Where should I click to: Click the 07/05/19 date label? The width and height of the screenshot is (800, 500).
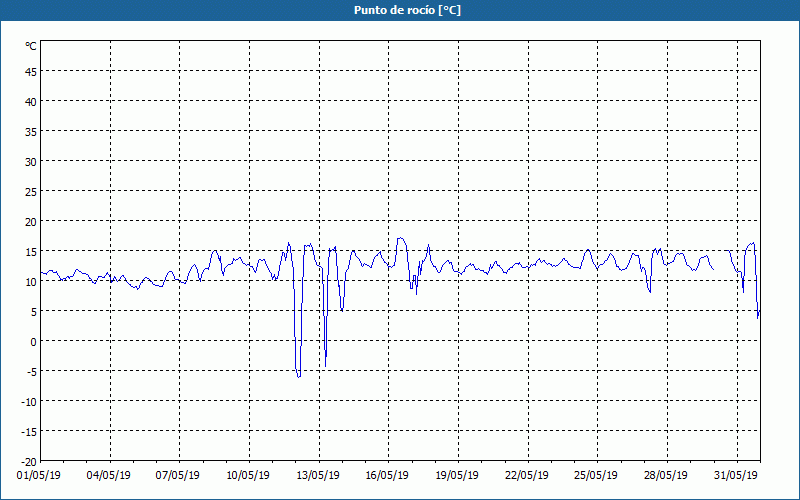click(178, 475)
